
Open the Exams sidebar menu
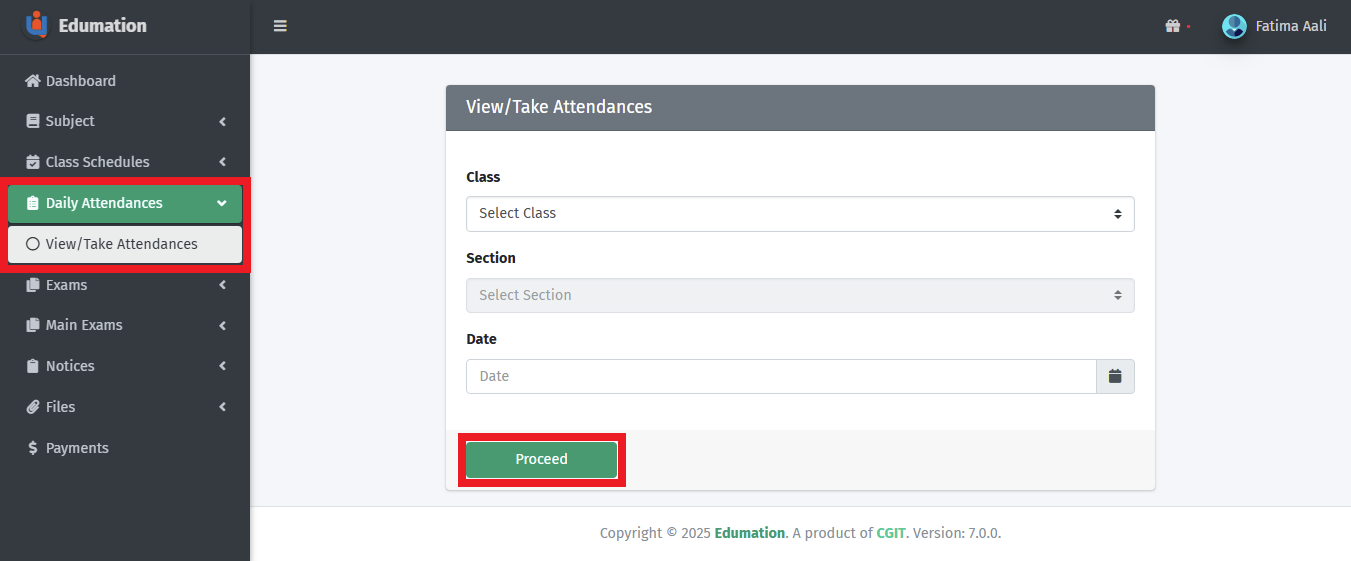coord(67,285)
